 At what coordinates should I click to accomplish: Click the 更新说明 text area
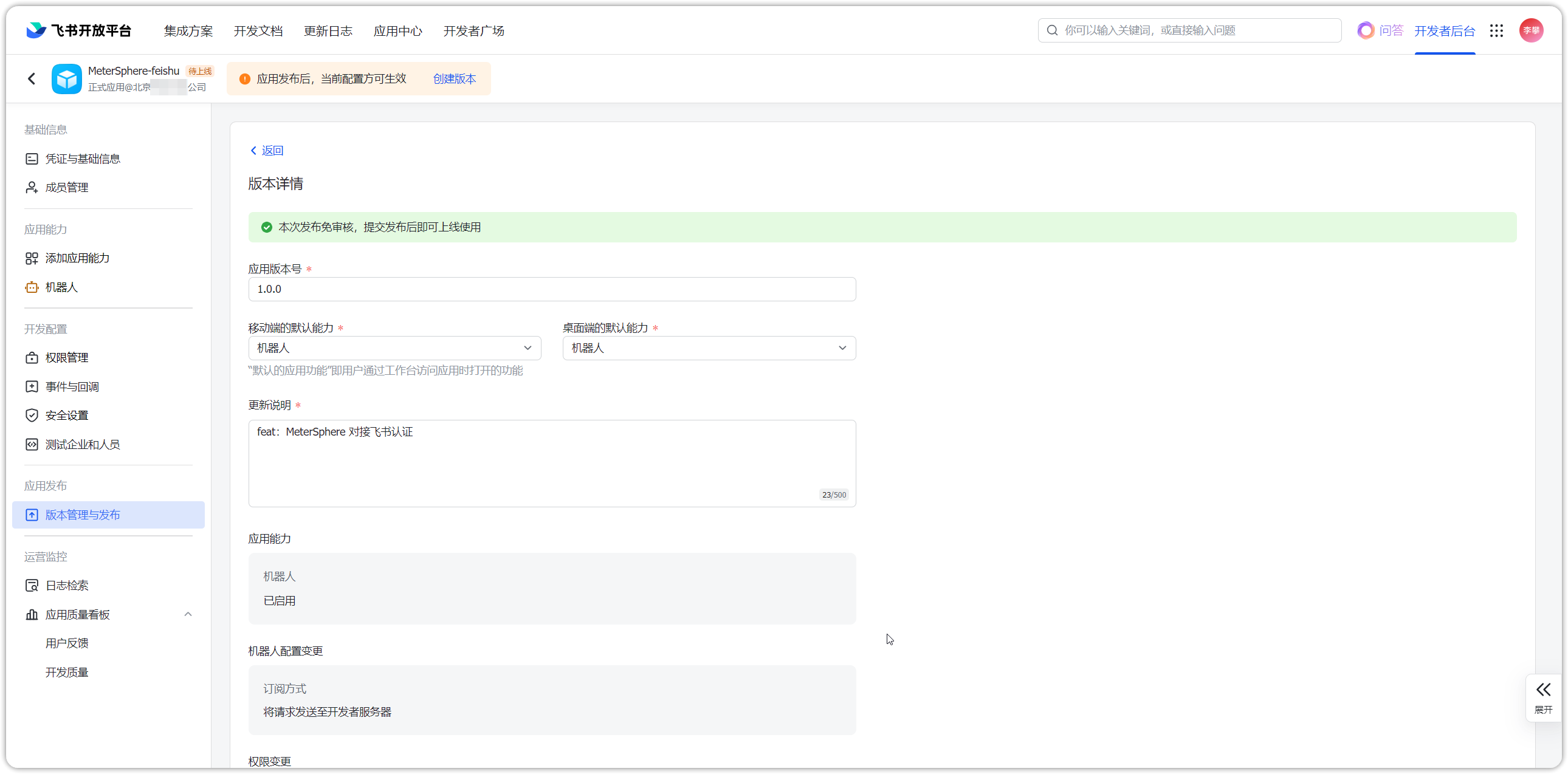click(552, 464)
